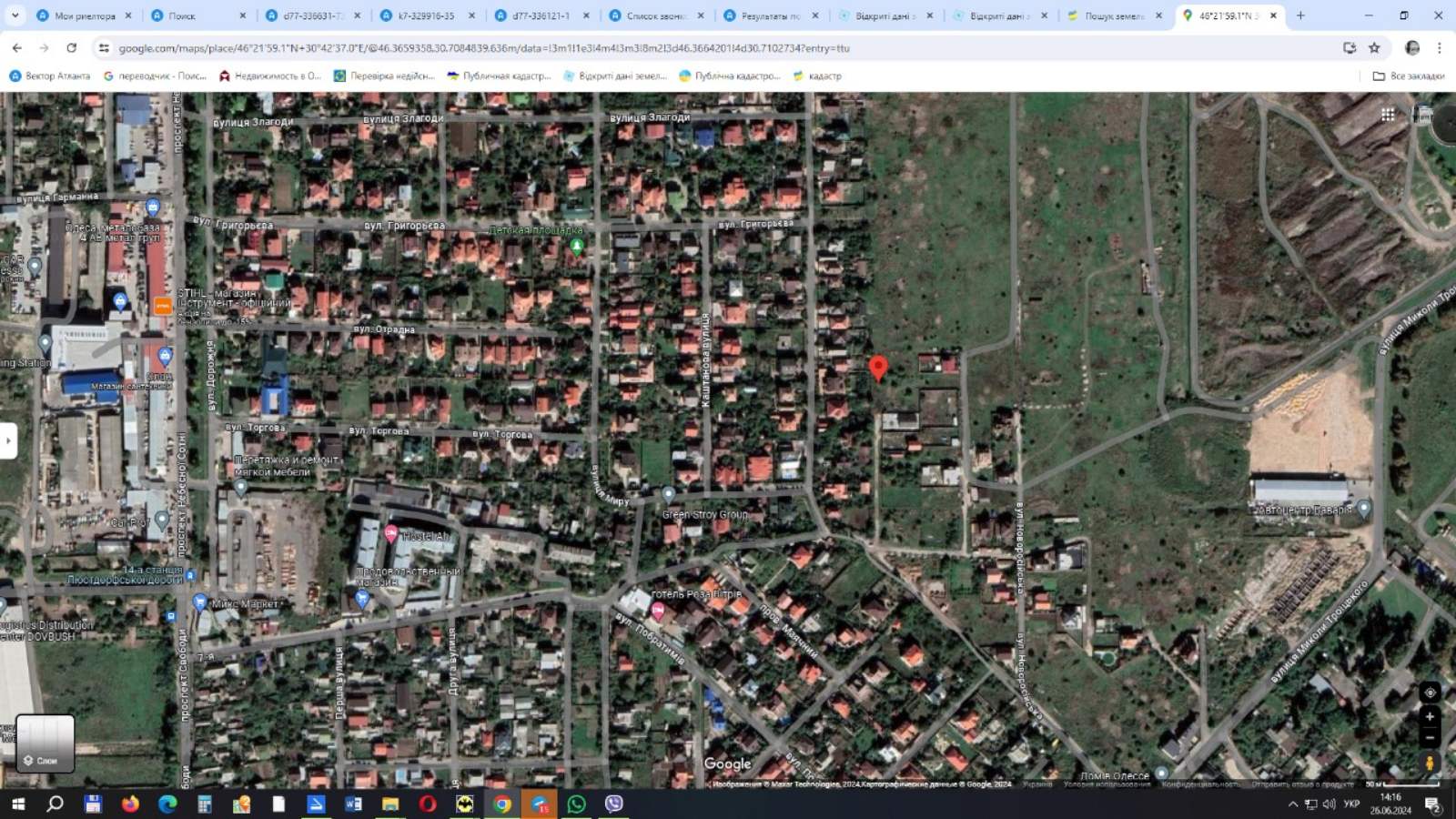
Task: Open WhatsApp from the taskbar
Action: [x=576, y=804]
